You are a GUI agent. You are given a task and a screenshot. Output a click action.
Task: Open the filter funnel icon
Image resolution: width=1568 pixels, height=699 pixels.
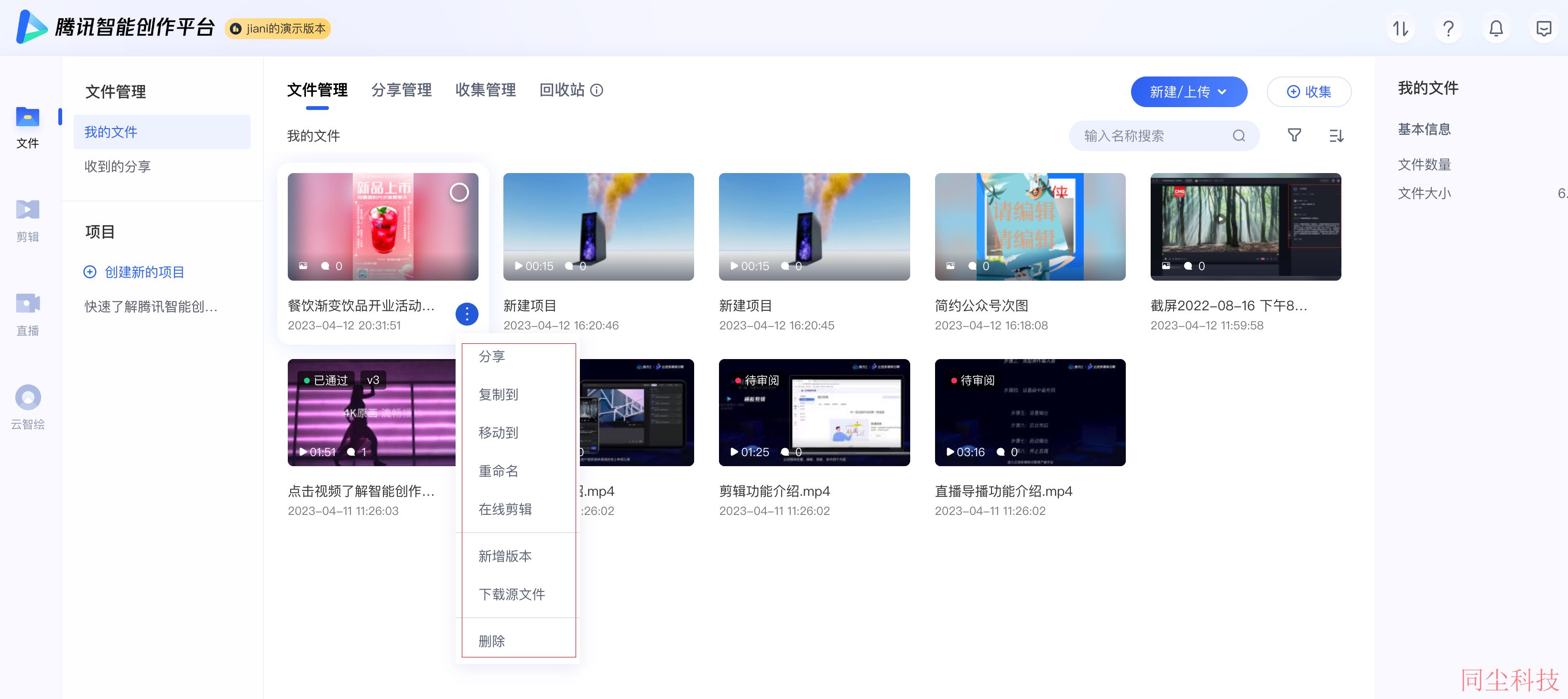(1295, 135)
